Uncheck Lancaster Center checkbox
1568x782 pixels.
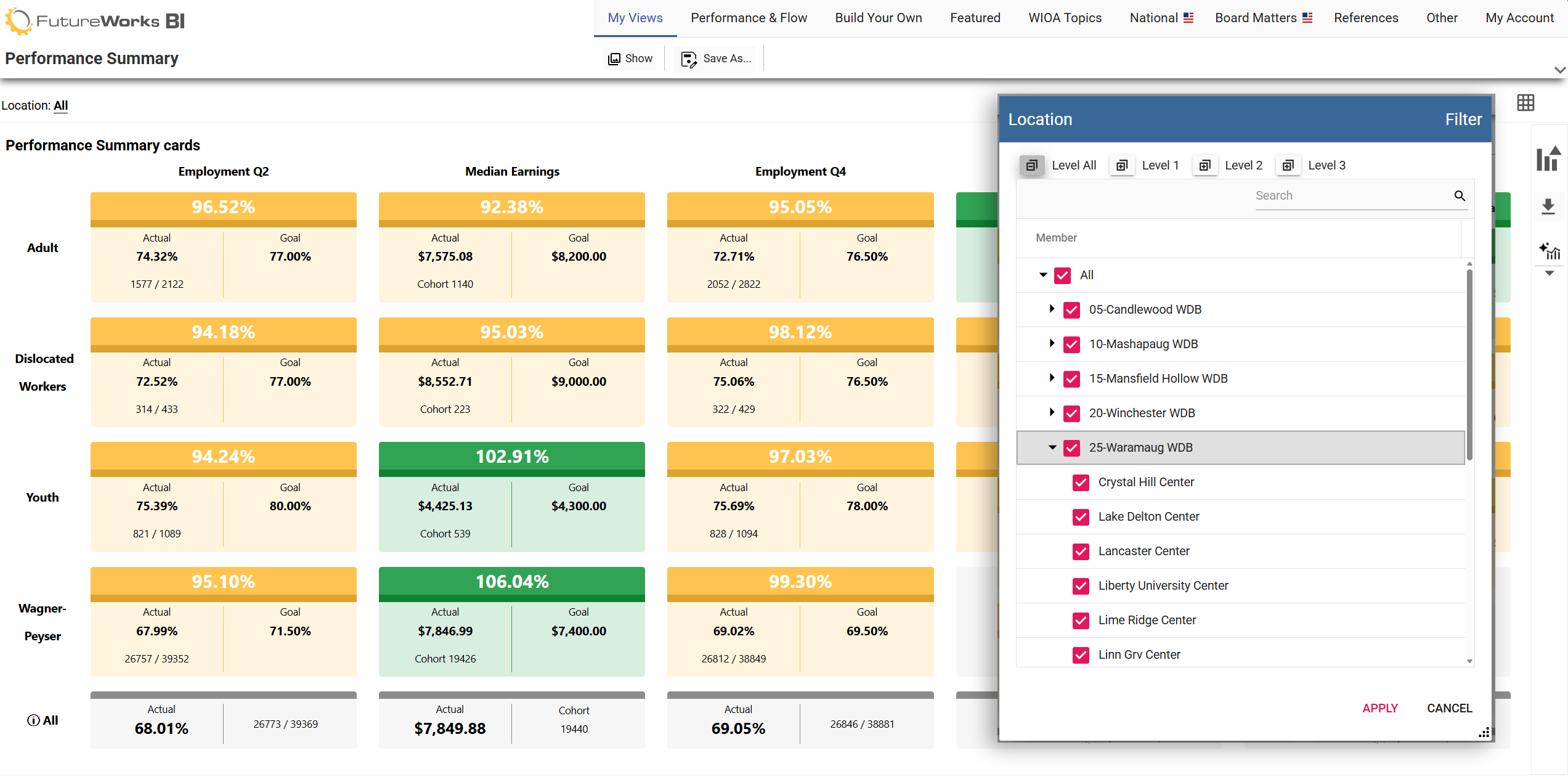[1081, 552]
